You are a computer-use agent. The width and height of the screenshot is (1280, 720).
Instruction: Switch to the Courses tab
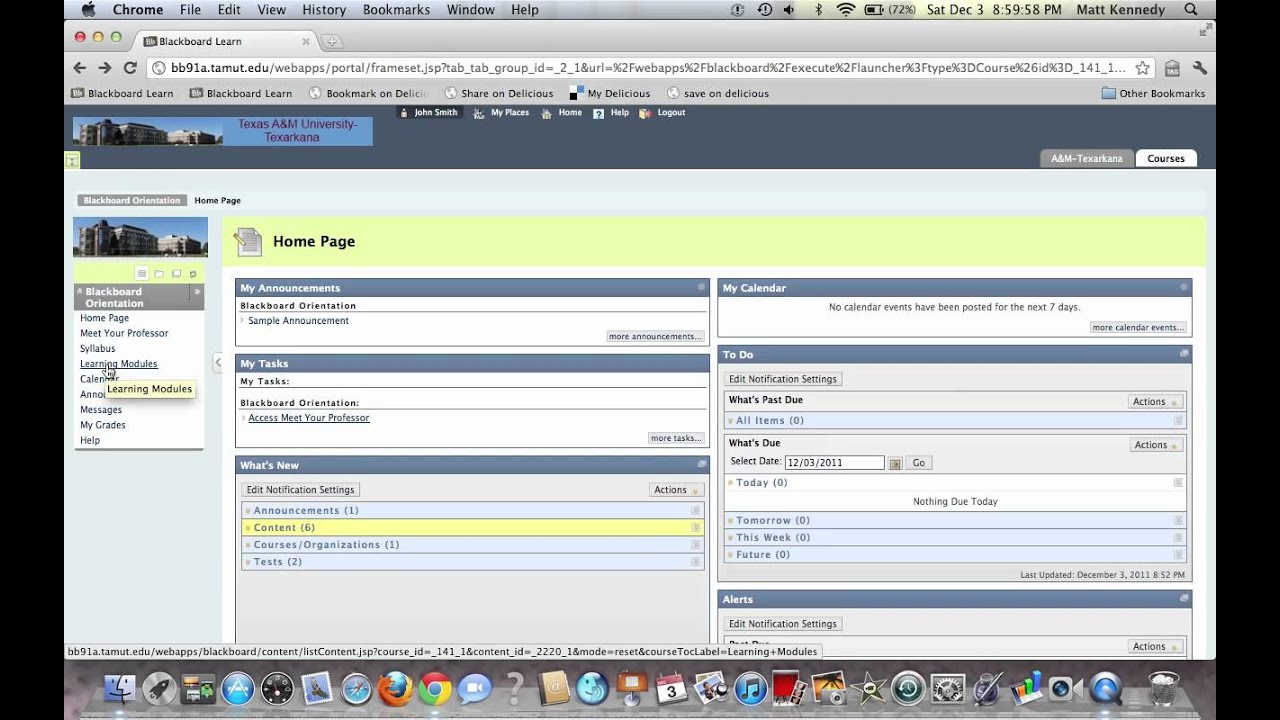point(1166,158)
